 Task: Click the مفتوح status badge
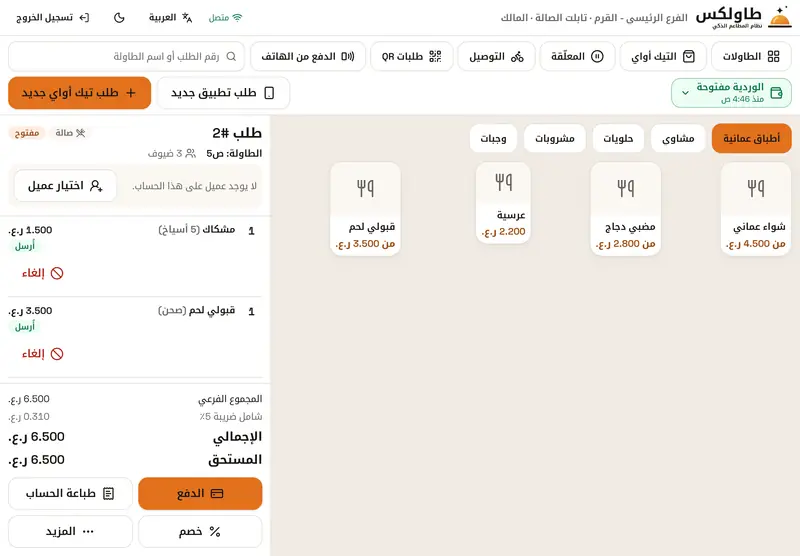27,133
